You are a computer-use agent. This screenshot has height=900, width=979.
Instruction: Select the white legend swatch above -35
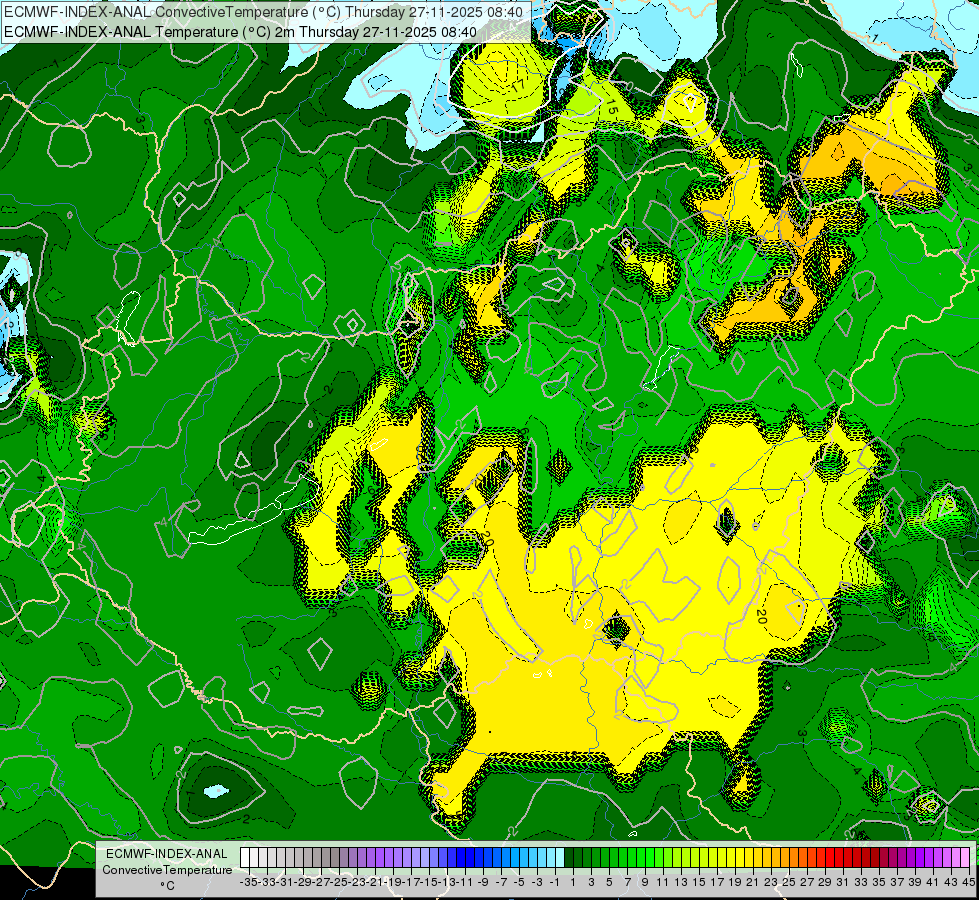pyautogui.click(x=244, y=857)
